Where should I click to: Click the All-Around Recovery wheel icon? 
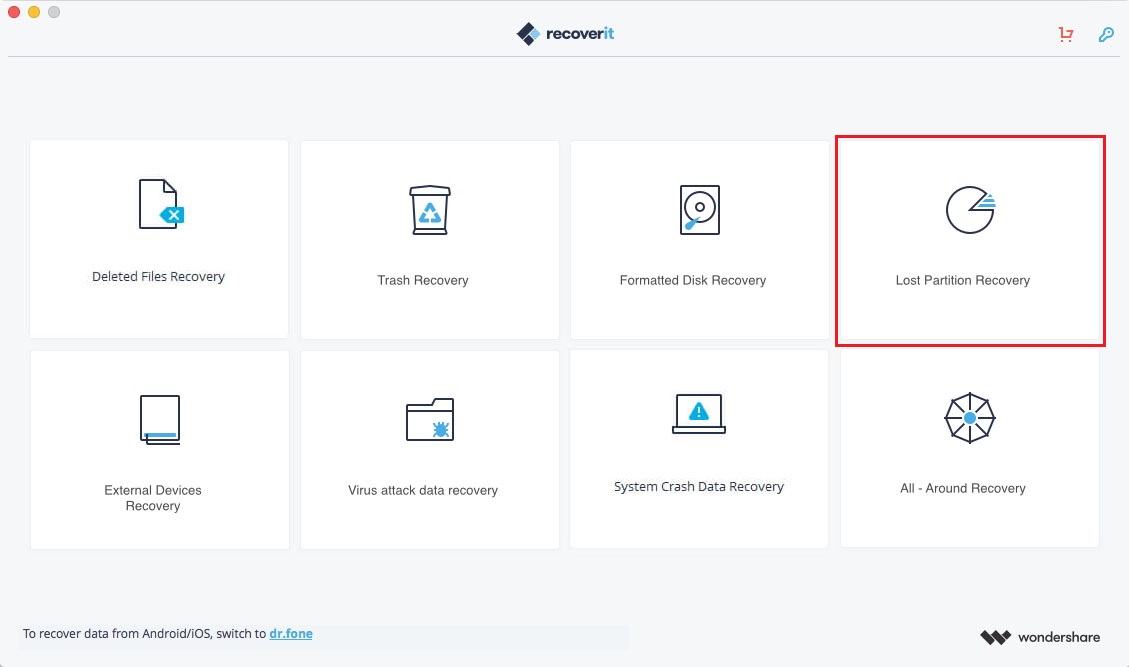pyautogui.click(x=970, y=418)
